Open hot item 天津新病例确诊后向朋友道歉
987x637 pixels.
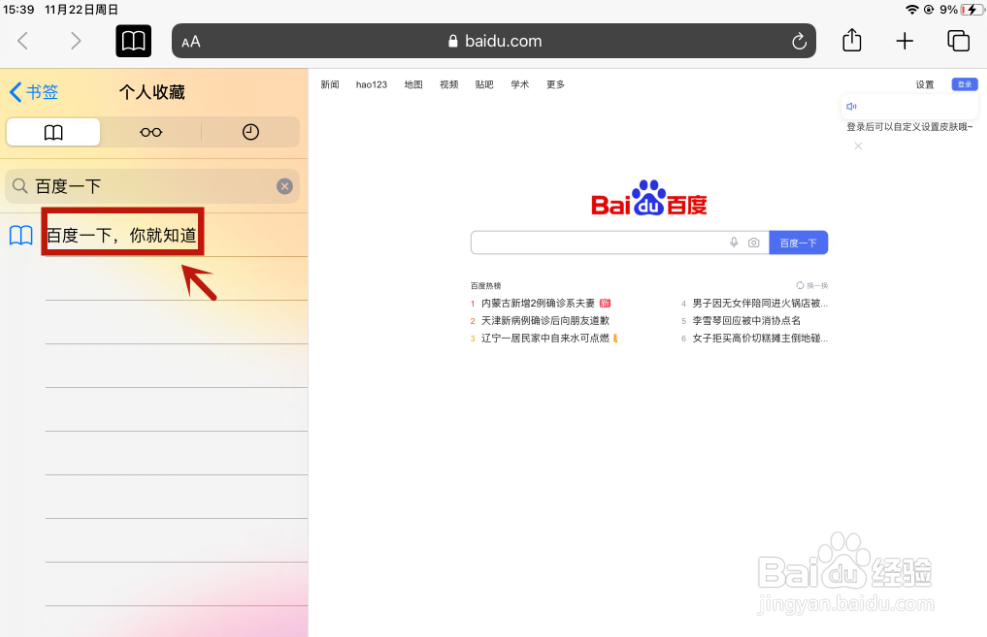(545, 321)
